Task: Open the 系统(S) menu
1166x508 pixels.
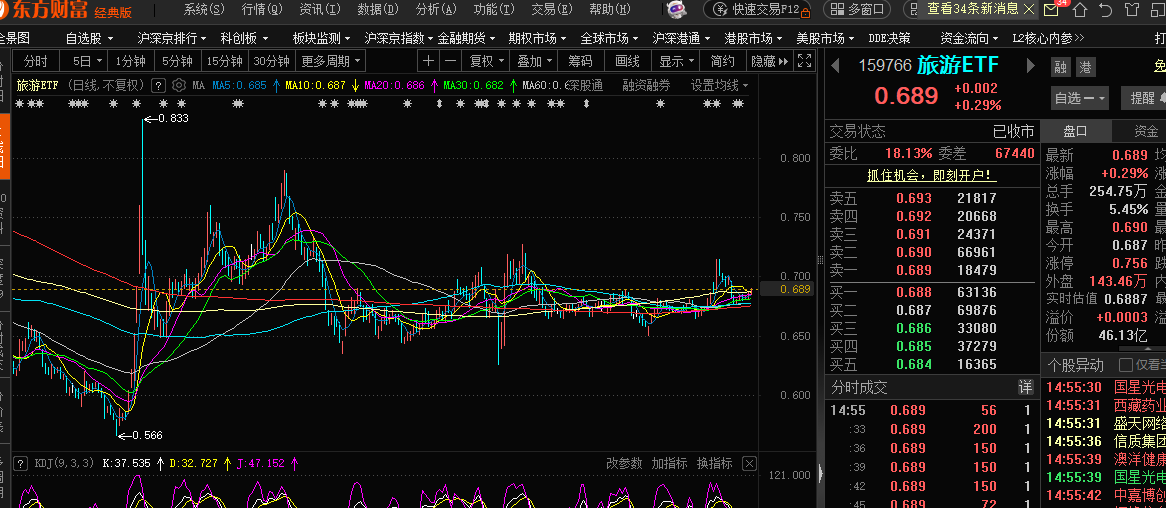Action: tap(204, 10)
